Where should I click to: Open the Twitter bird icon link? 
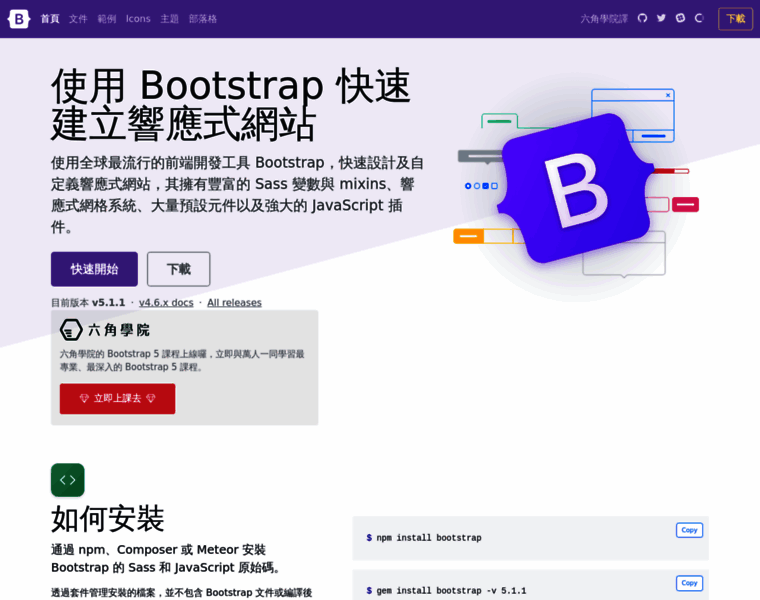click(661, 18)
